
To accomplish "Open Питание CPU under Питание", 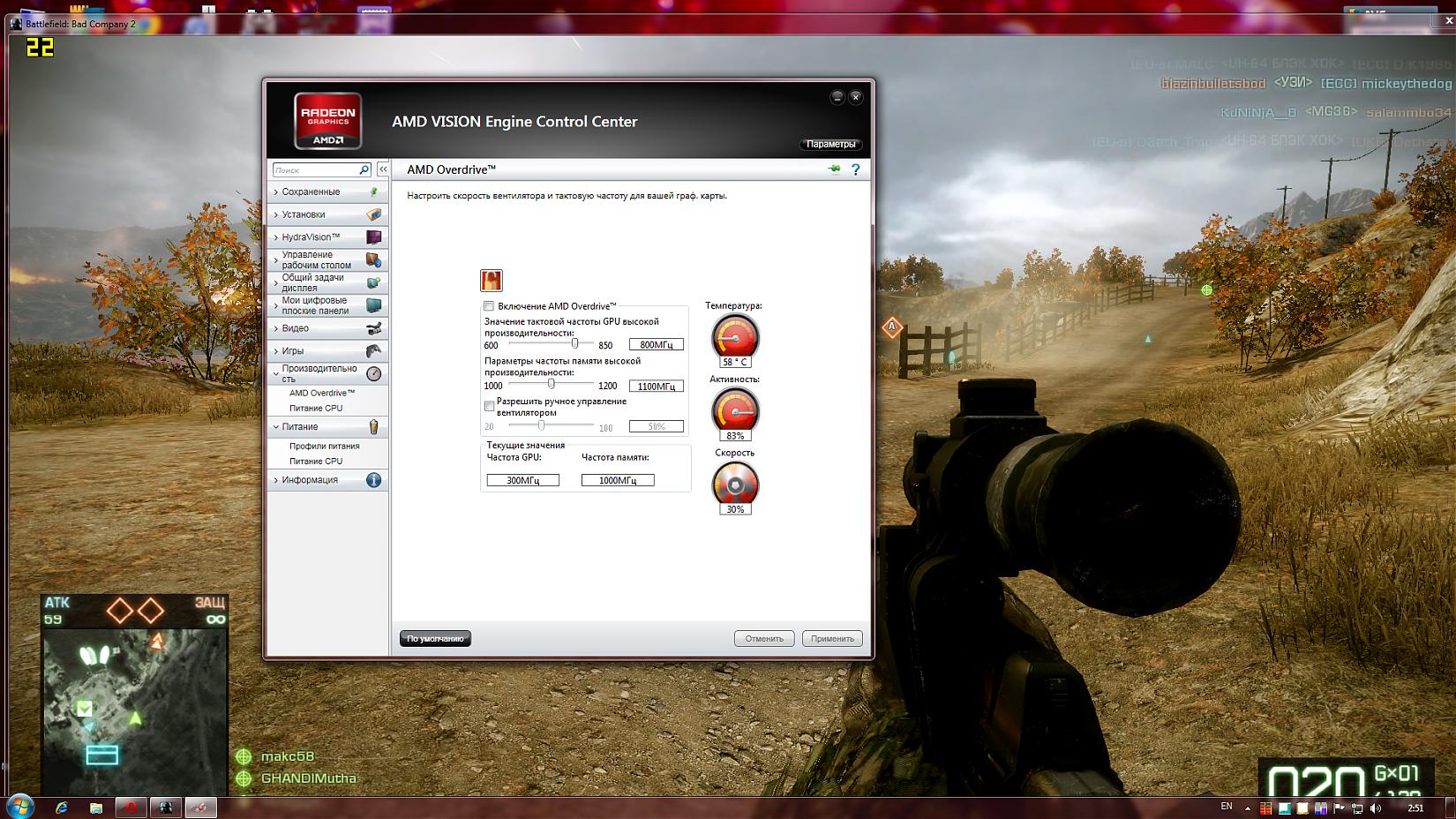I will click(x=316, y=462).
